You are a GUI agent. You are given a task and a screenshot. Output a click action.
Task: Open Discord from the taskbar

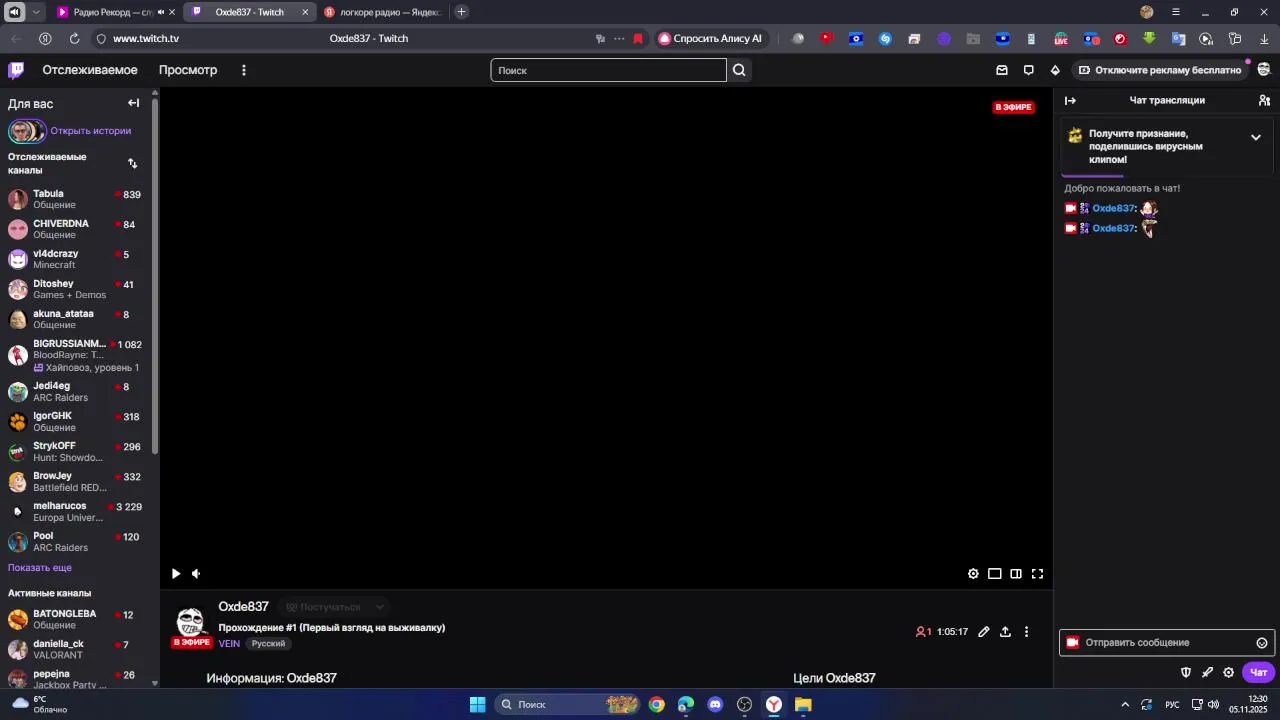715,705
